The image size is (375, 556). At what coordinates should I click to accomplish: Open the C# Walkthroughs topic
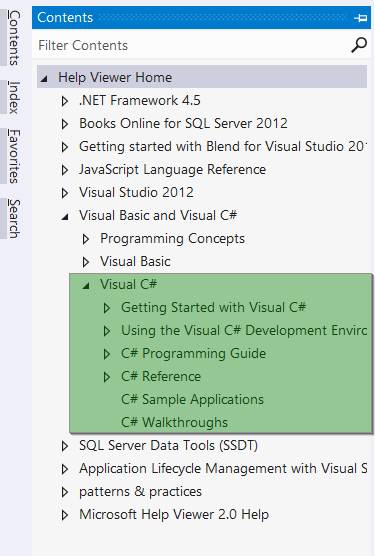click(174, 423)
